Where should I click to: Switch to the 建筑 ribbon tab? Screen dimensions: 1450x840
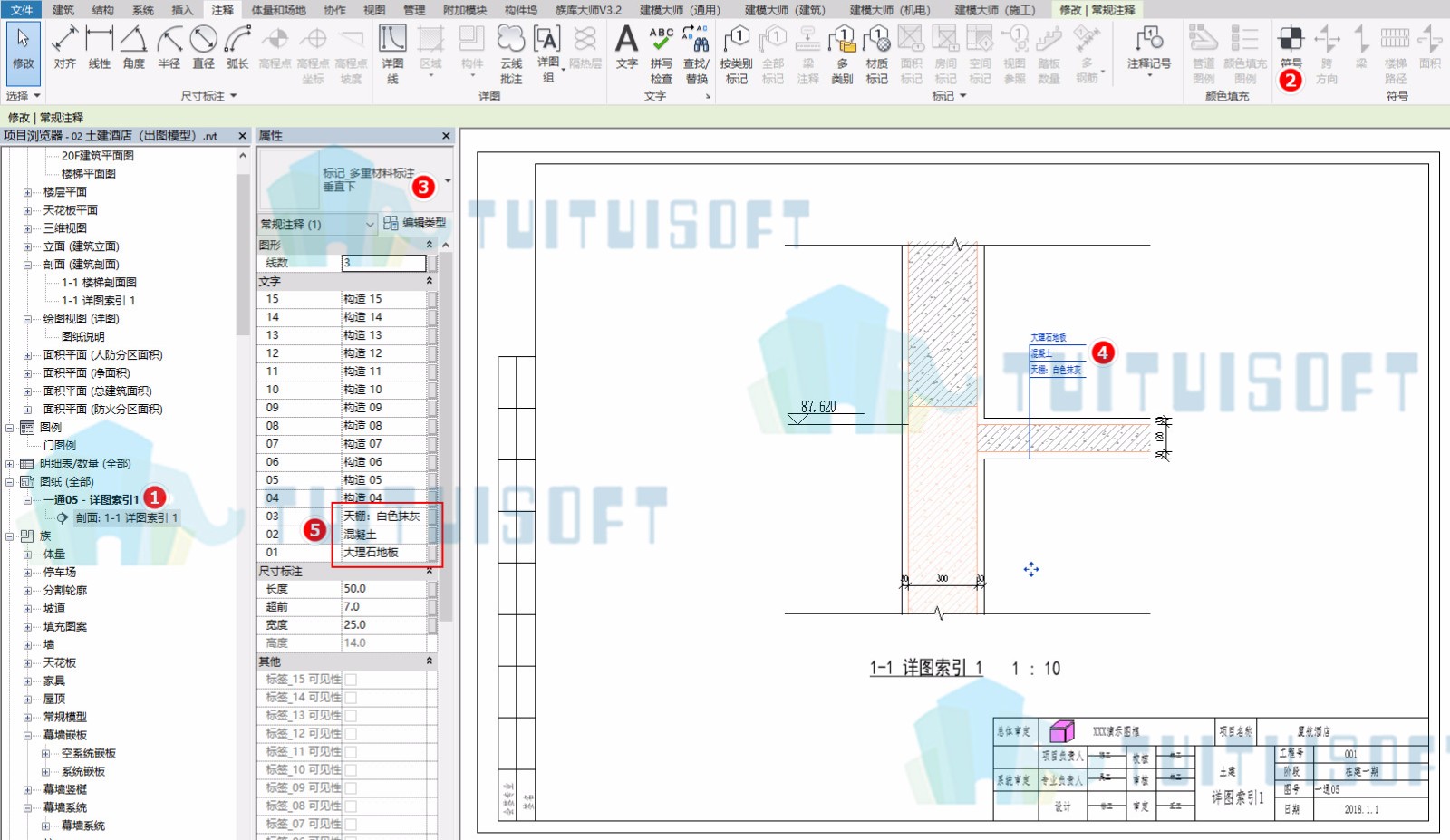63,10
